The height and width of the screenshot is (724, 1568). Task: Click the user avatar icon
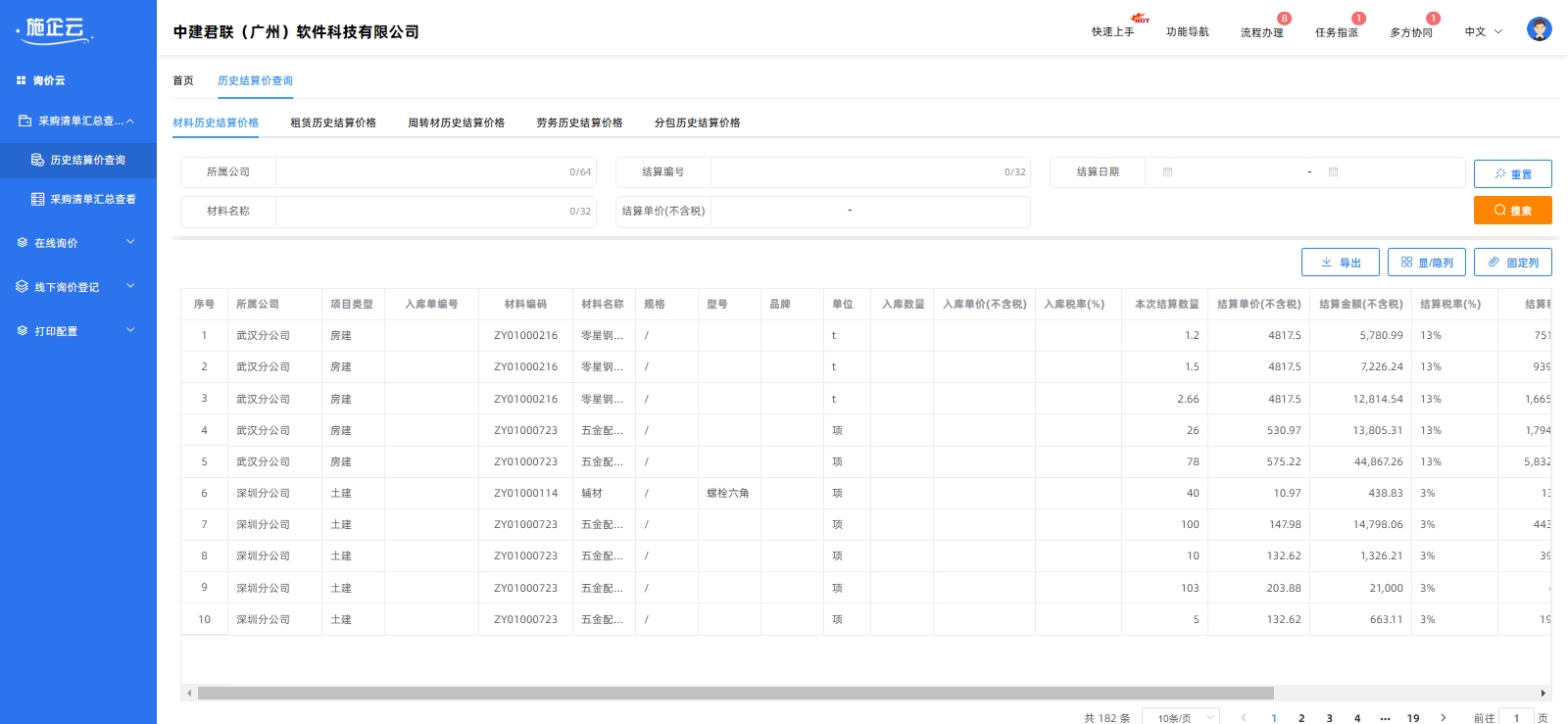[x=1539, y=29]
